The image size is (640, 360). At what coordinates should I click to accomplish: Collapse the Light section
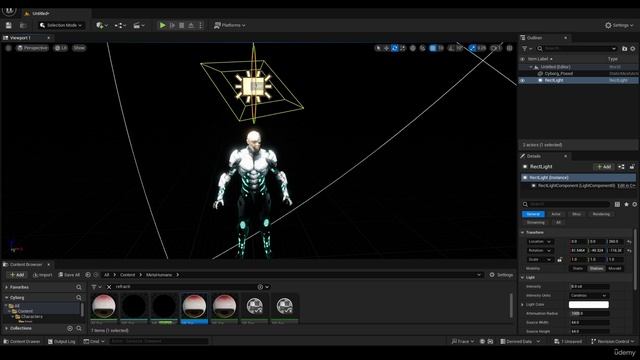(x=523, y=278)
